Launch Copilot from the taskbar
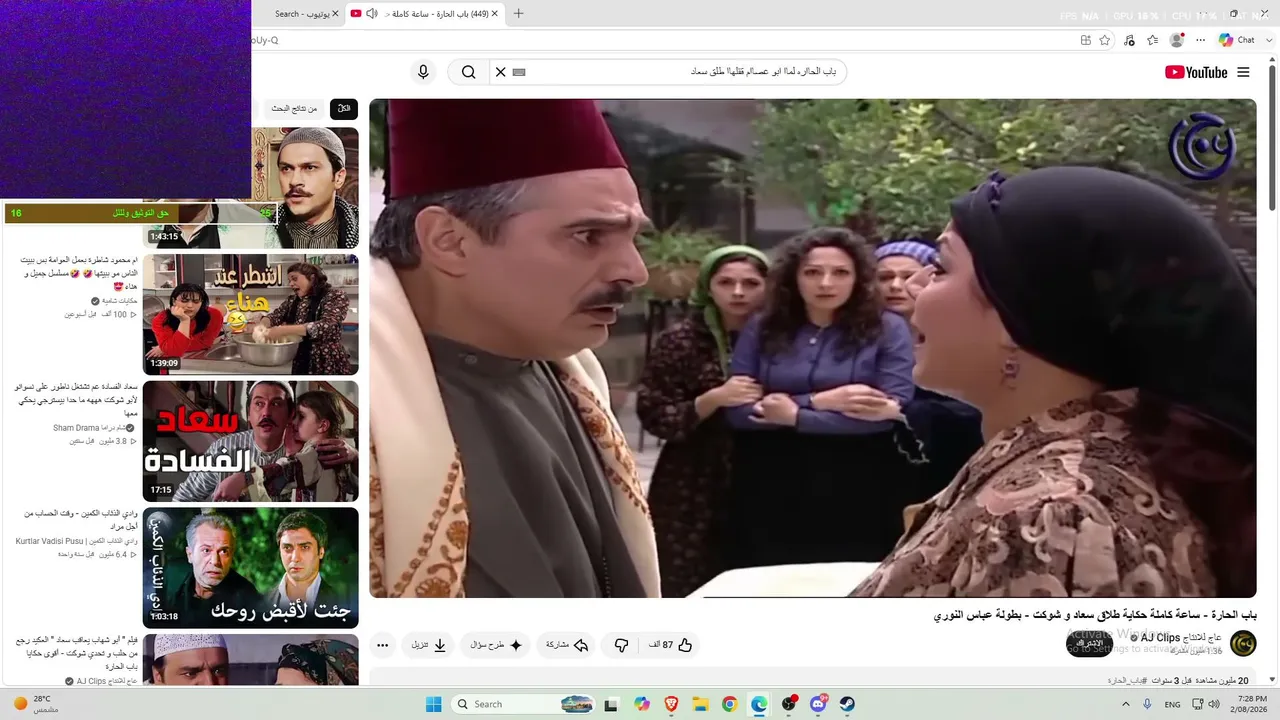The width and height of the screenshot is (1280, 720). (641, 704)
